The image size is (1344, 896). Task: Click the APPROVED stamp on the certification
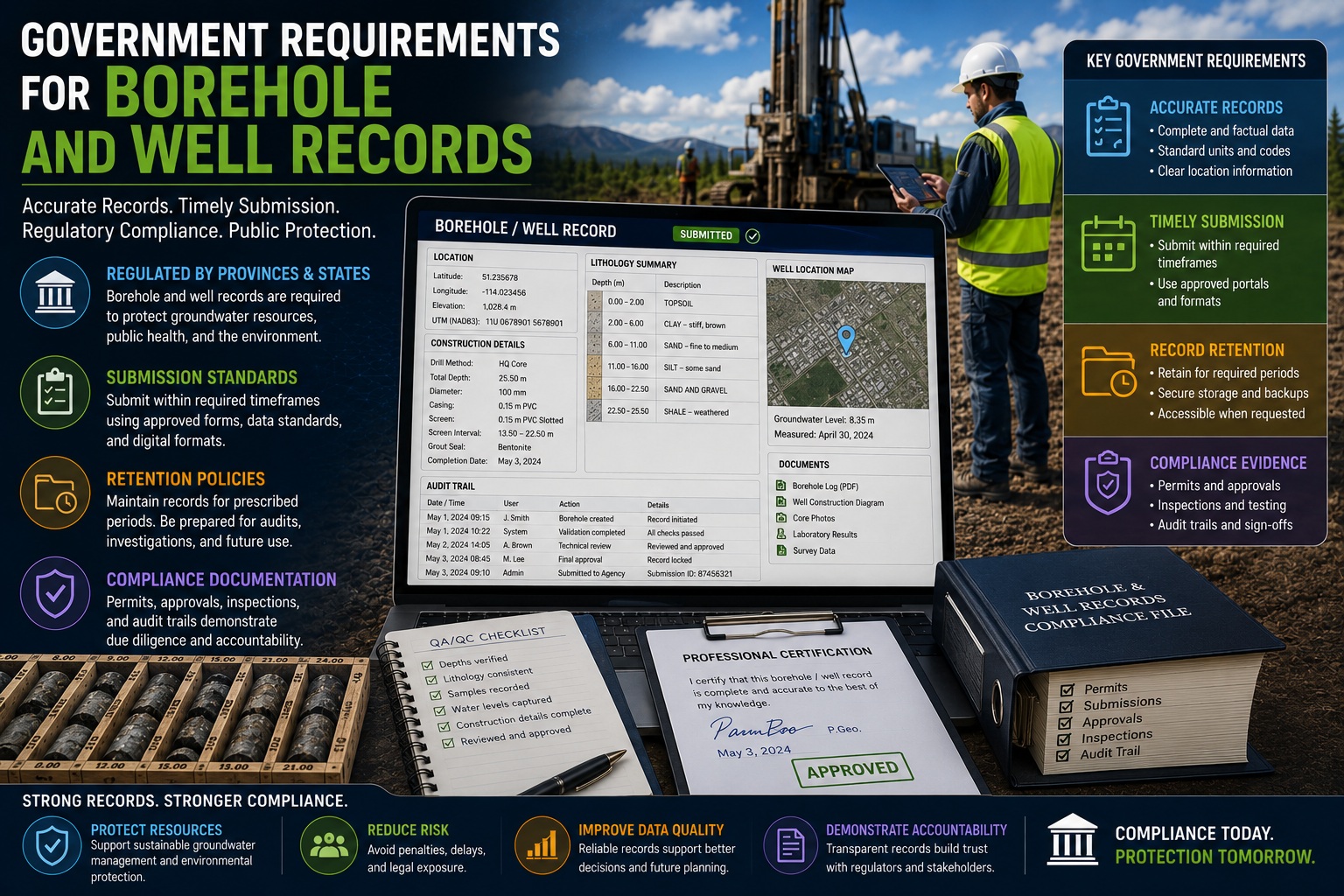852,770
